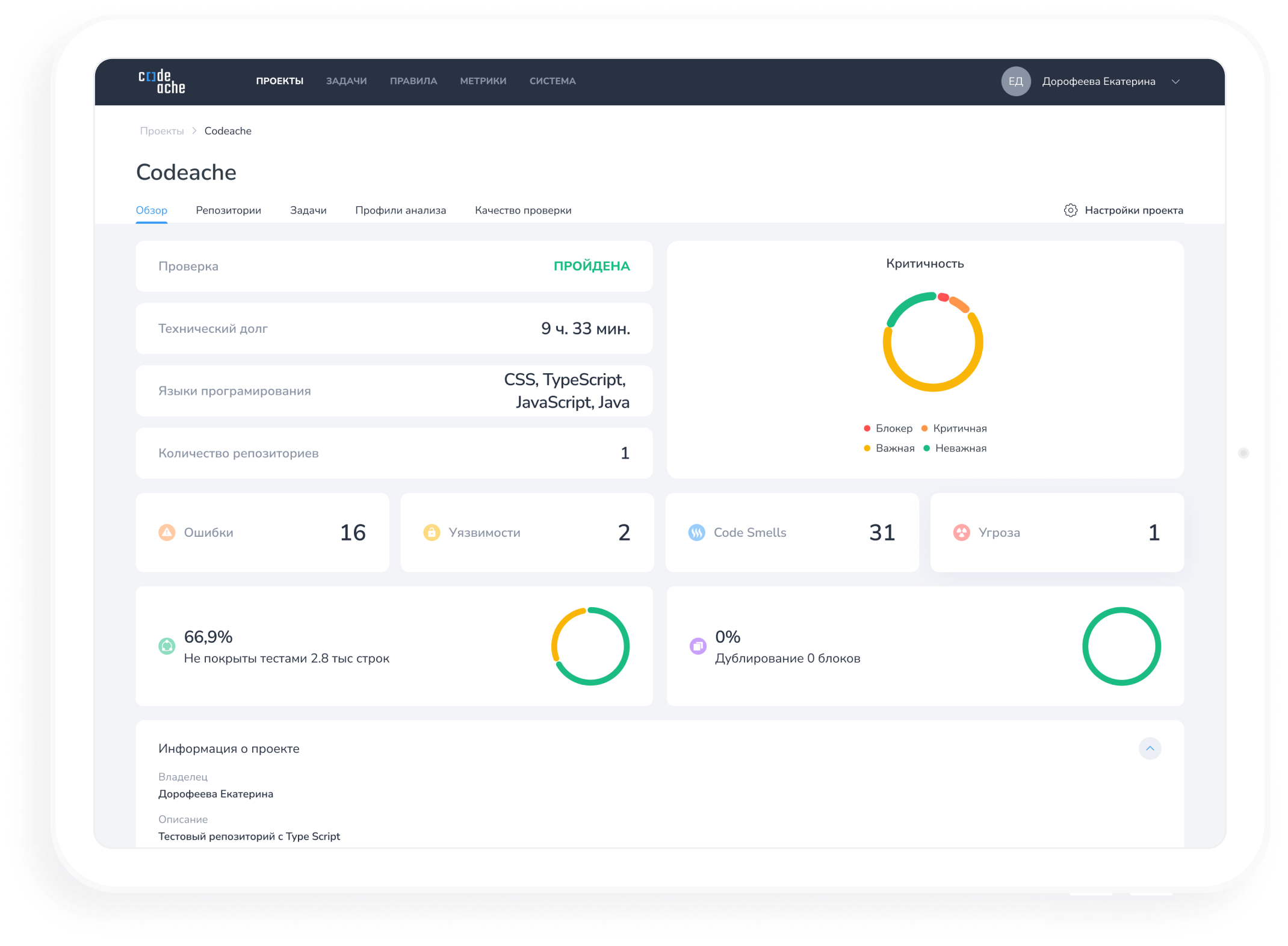Viewport: 1288px width, 946px height.
Task: Click the test coverage green icon
Action: click(x=167, y=646)
